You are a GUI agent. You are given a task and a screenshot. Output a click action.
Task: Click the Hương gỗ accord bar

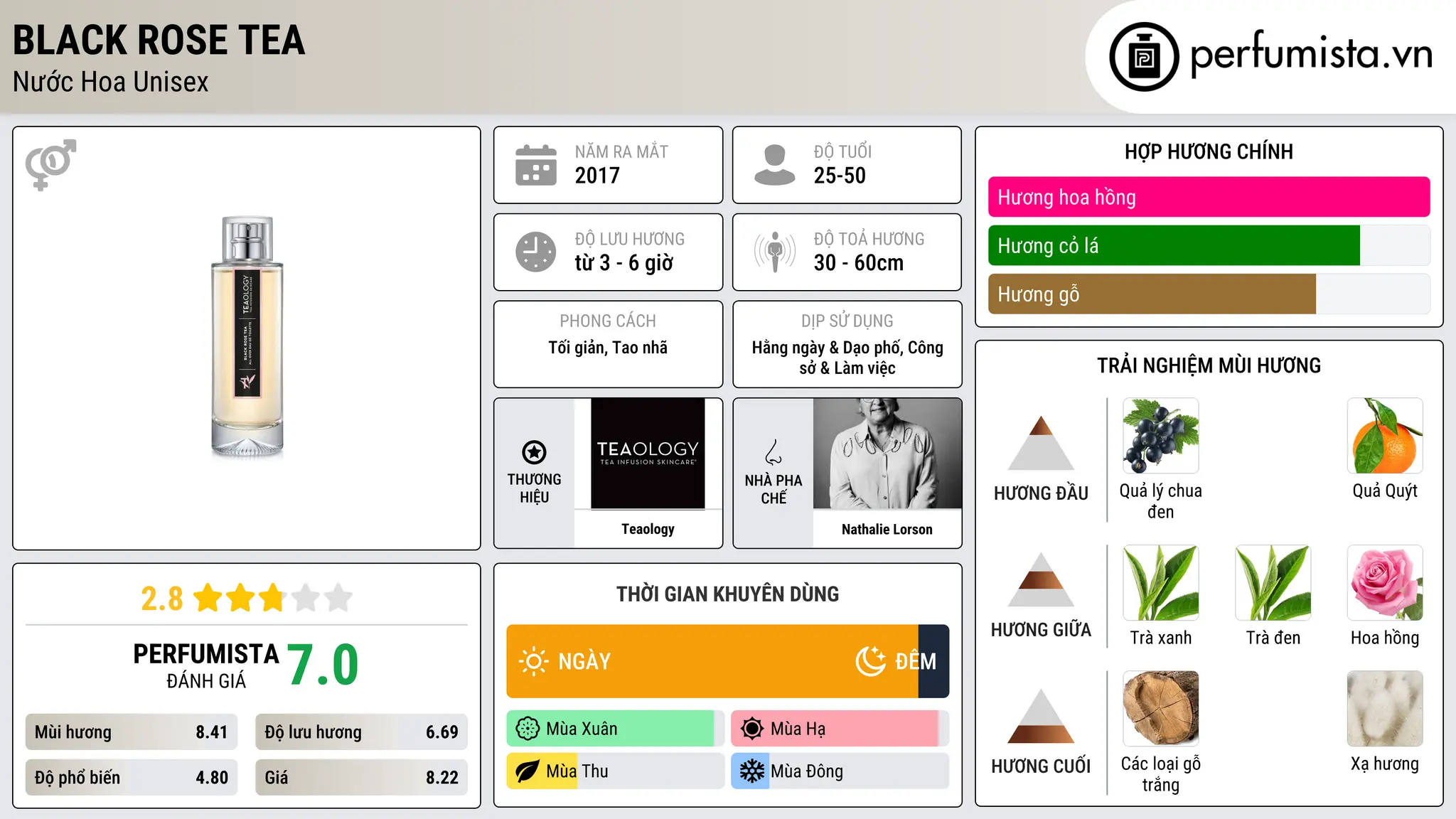[x=1209, y=294]
